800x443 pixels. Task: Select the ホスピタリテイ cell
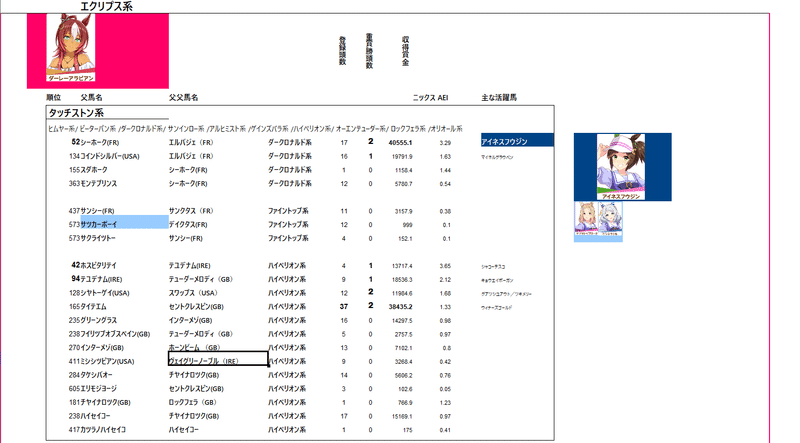pyautogui.click(x=98, y=266)
